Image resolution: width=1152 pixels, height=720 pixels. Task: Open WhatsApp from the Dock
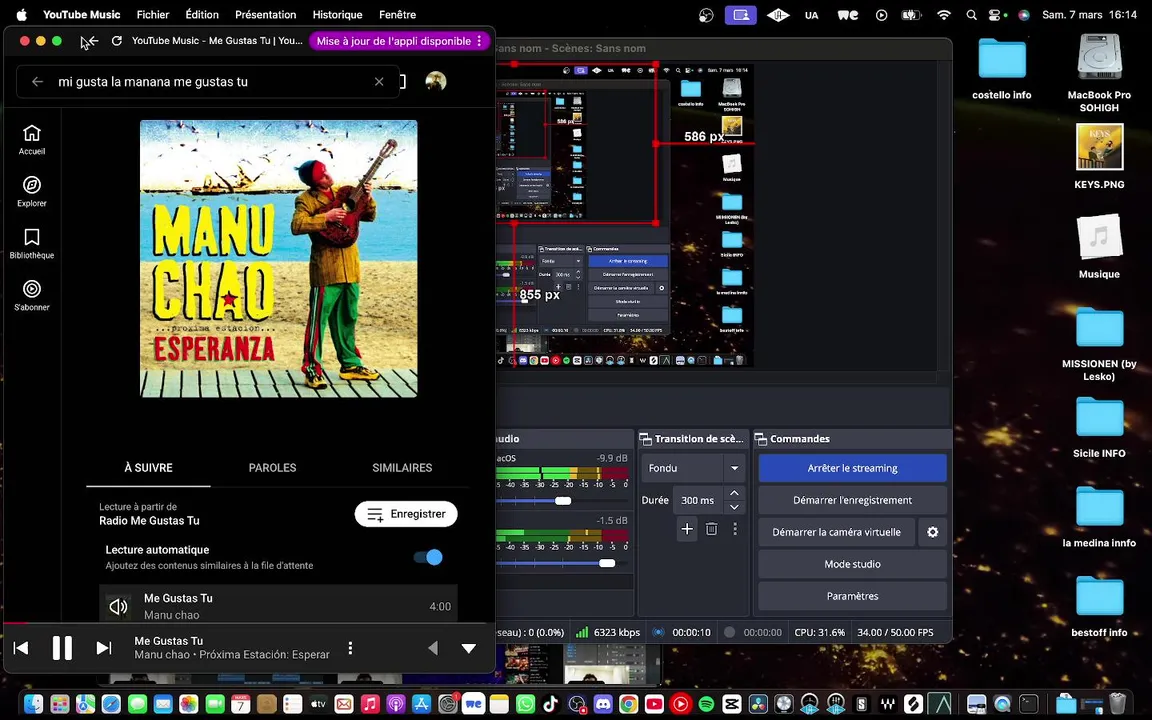pyautogui.click(x=525, y=704)
